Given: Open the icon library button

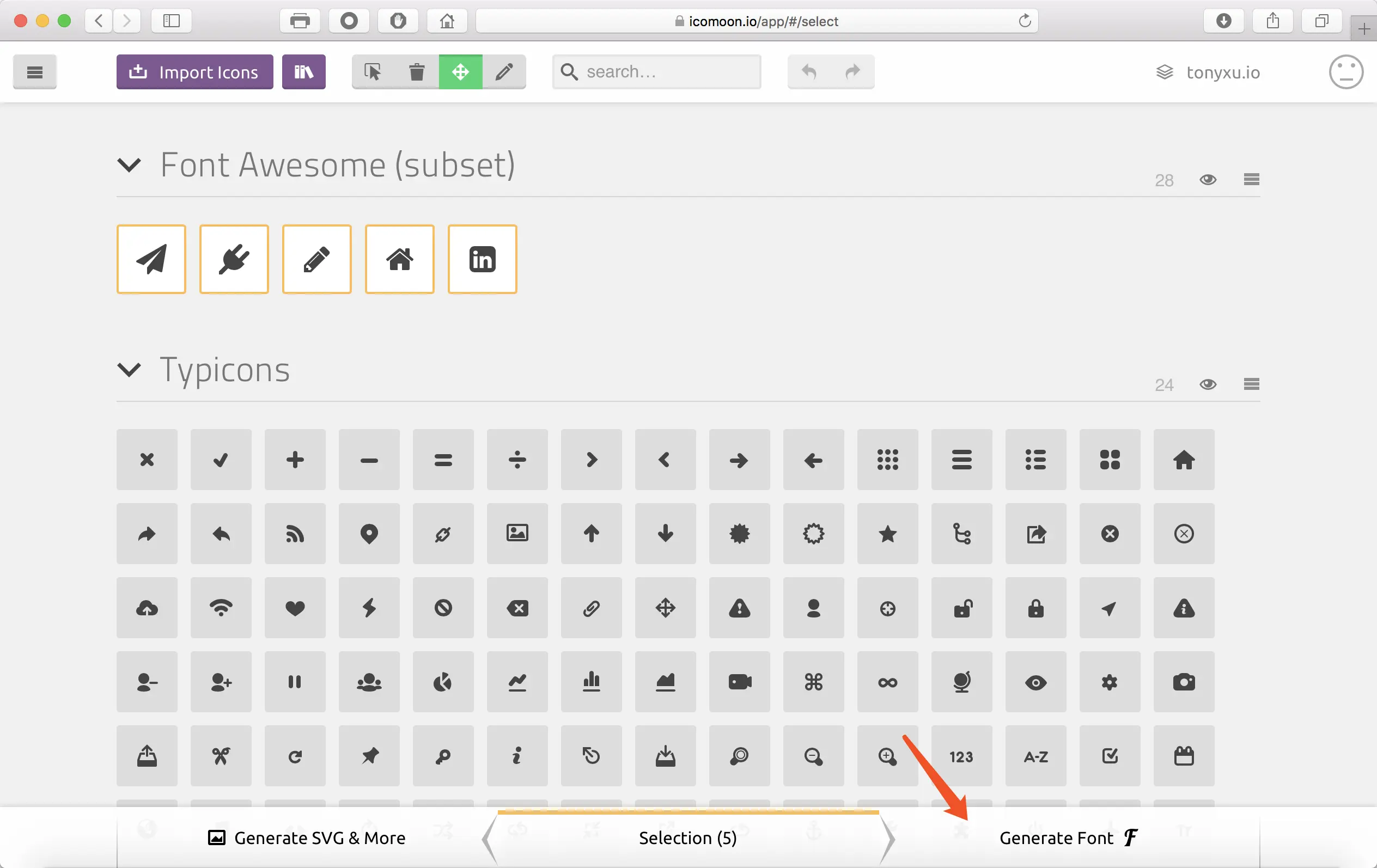Looking at the screenshot, I should coord(303,72).
